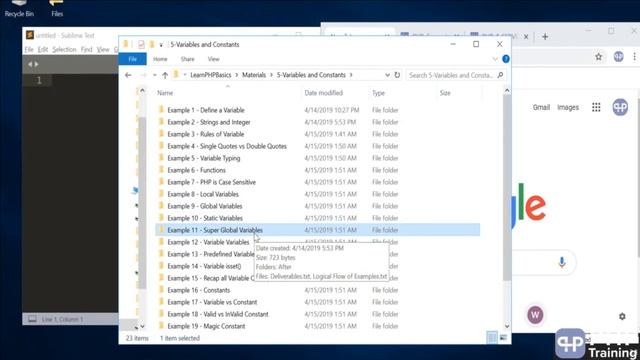Open Sublime Text Selection menu
This screenshot has height=360, width=640.
pyautogui.click(x=64, y=49)
